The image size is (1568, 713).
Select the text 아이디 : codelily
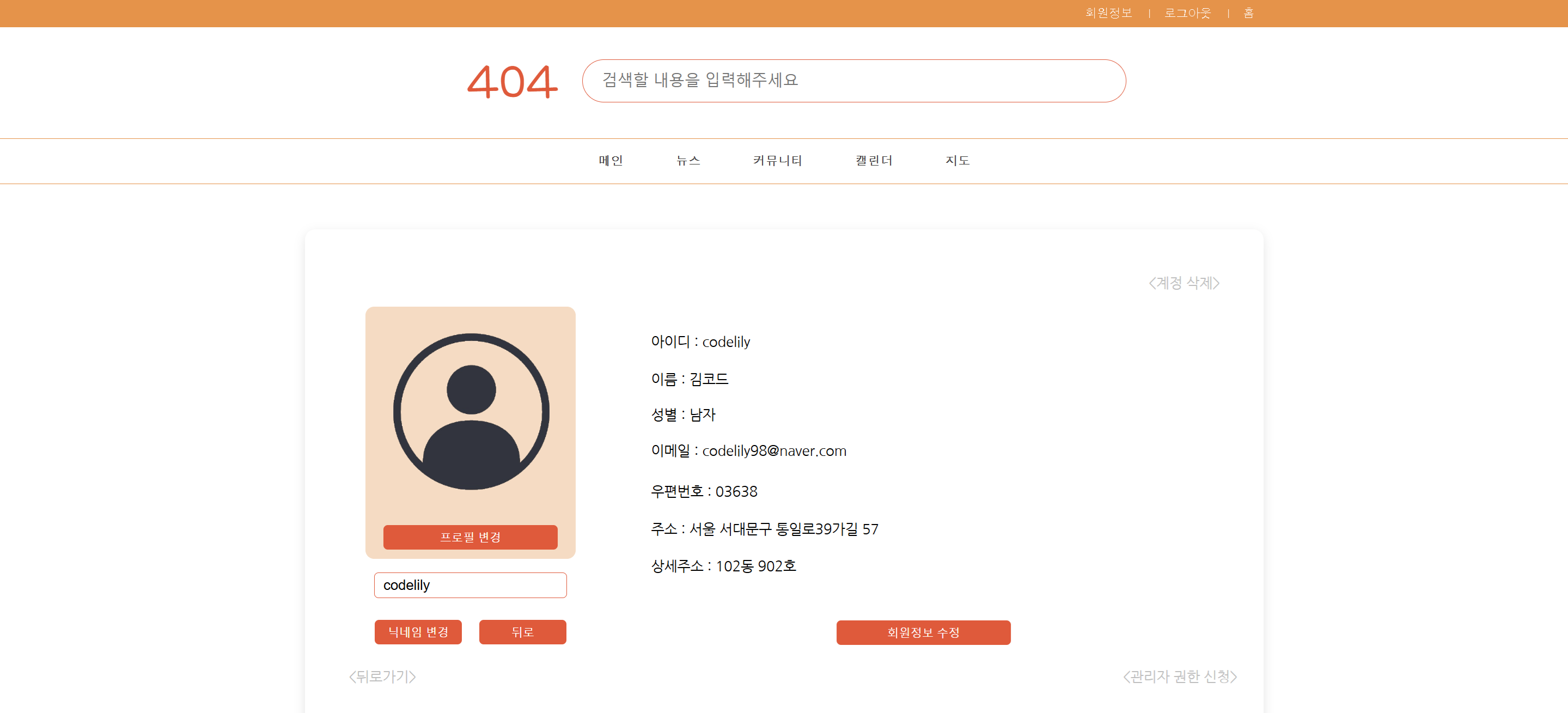coord(700,342)
